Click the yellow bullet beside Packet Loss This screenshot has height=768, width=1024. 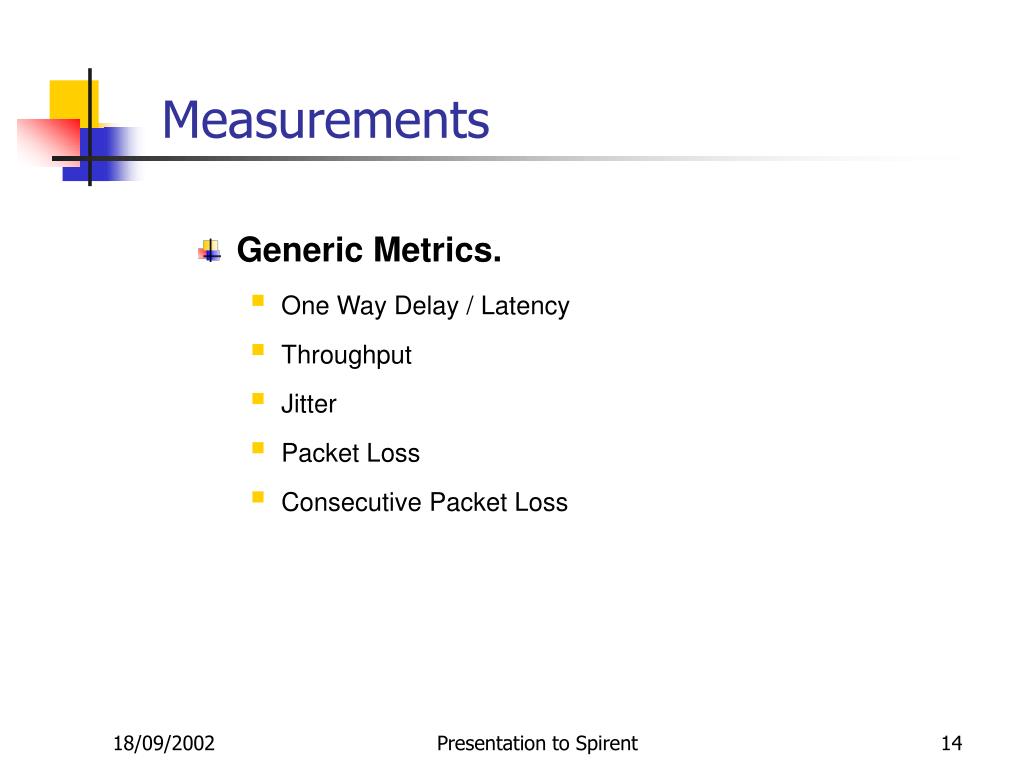(x=258, y=448)
